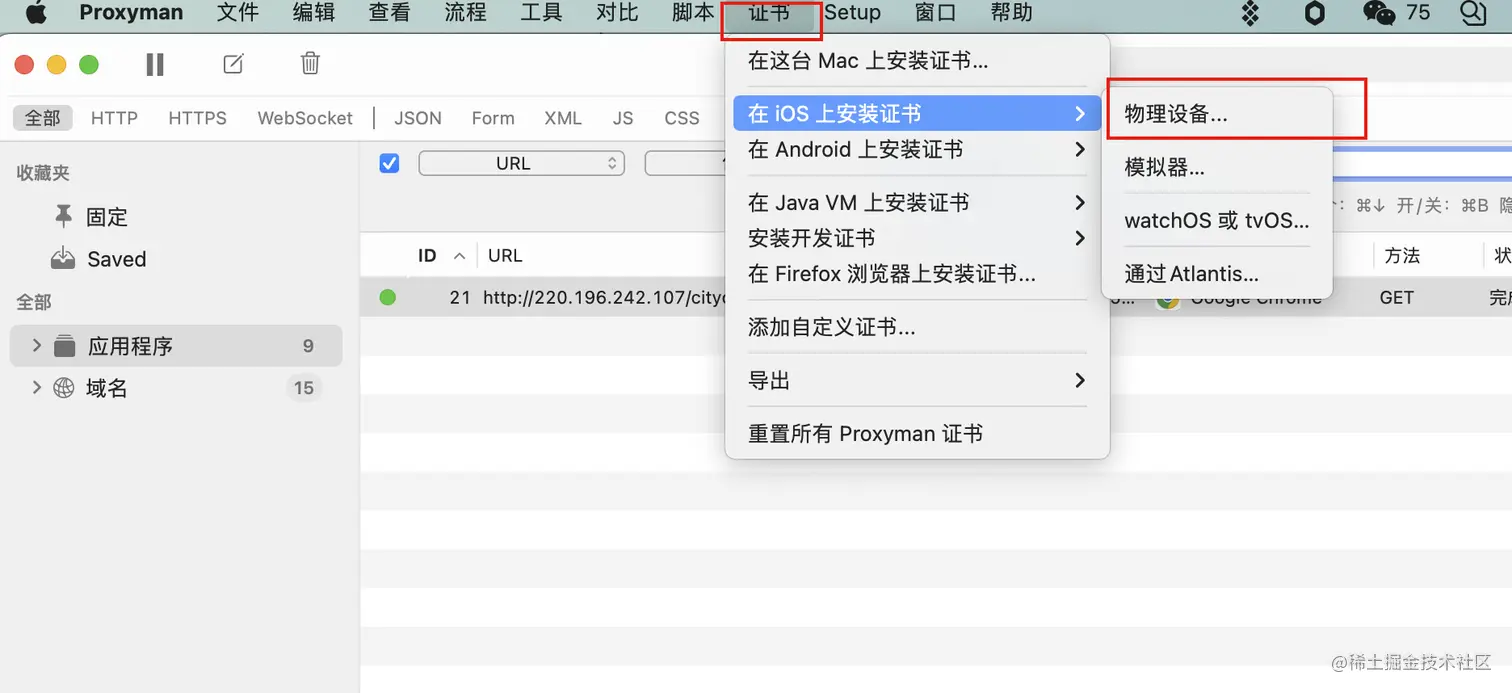Open the Apple menu
Viewport: 1512px width, 693px height.
coord(36,13)
